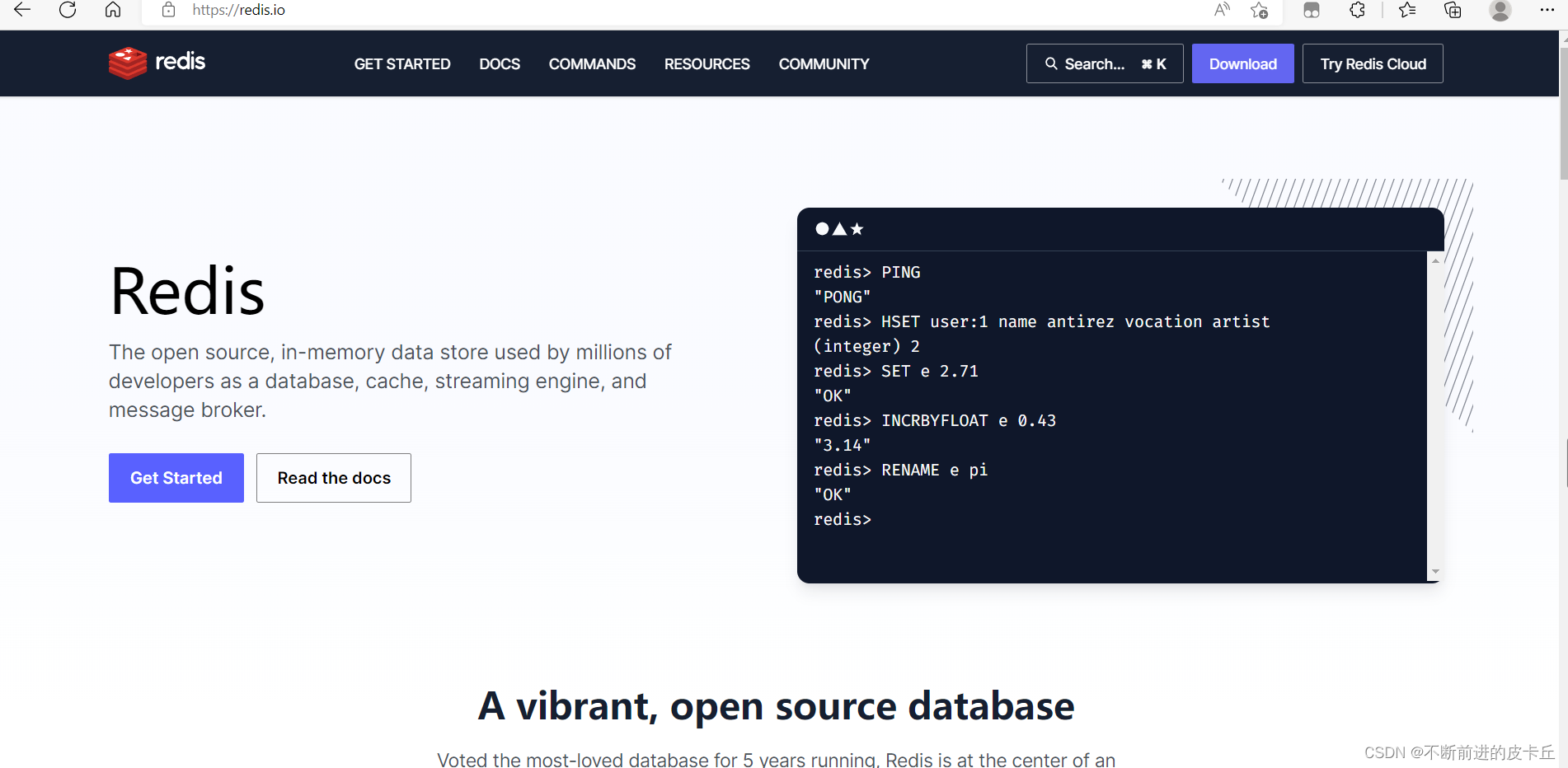
Task: Go to browser home page icon
Action: click(113, 10)
